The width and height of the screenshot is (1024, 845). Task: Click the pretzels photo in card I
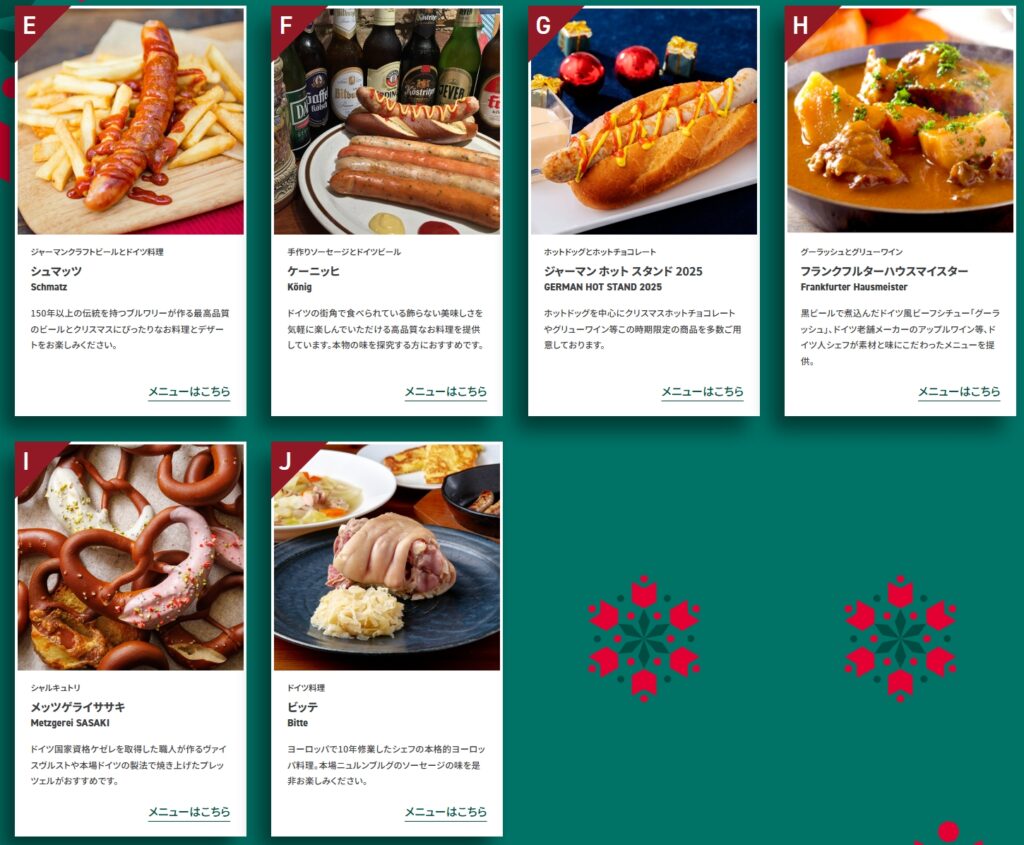pos(131,557)
